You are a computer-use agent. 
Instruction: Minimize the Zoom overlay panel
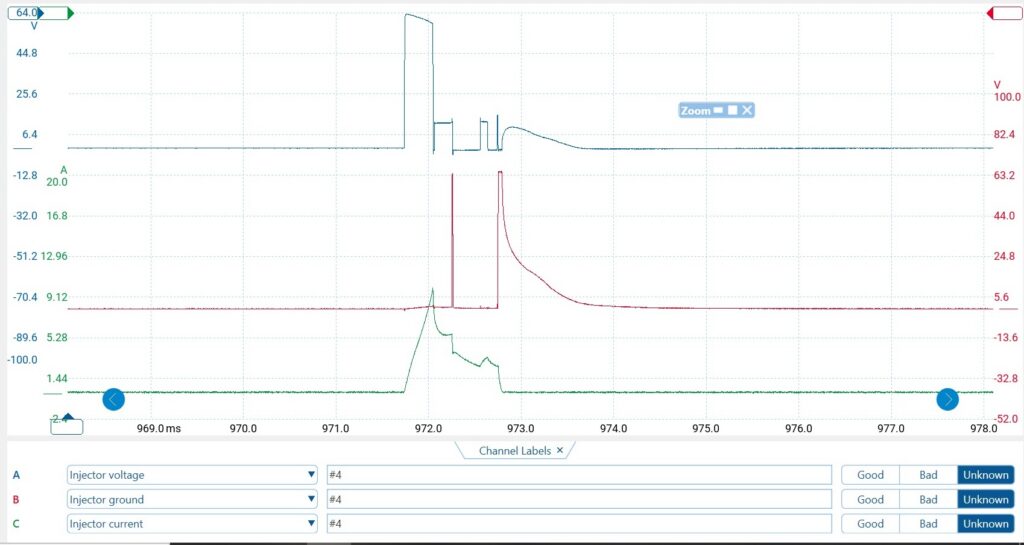tap(717, 111)
